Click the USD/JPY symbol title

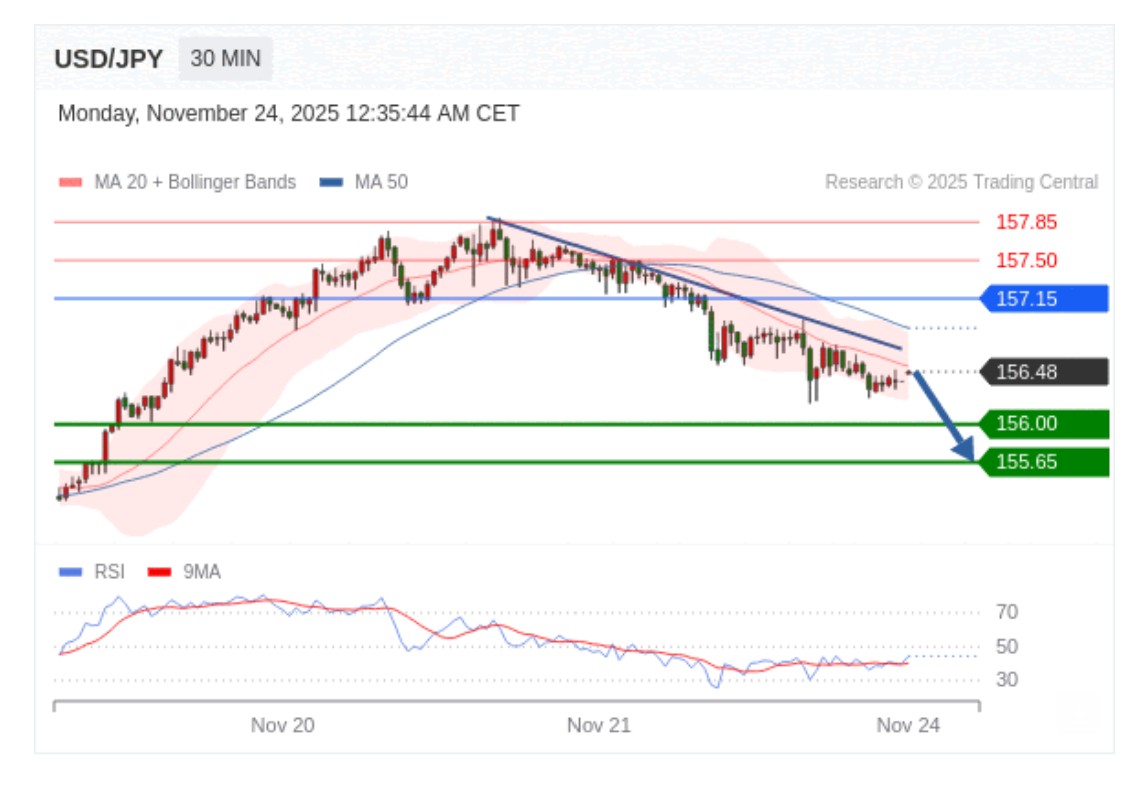click(108, 59)
